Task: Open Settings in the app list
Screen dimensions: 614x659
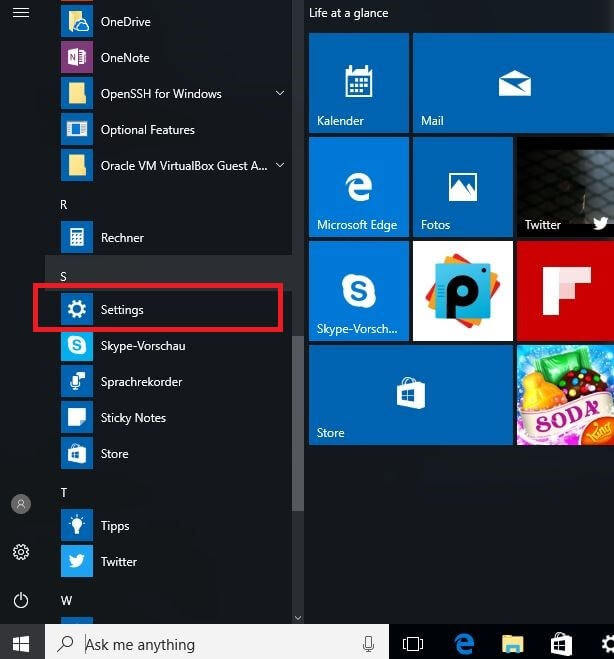Action: tap(168, 310)
